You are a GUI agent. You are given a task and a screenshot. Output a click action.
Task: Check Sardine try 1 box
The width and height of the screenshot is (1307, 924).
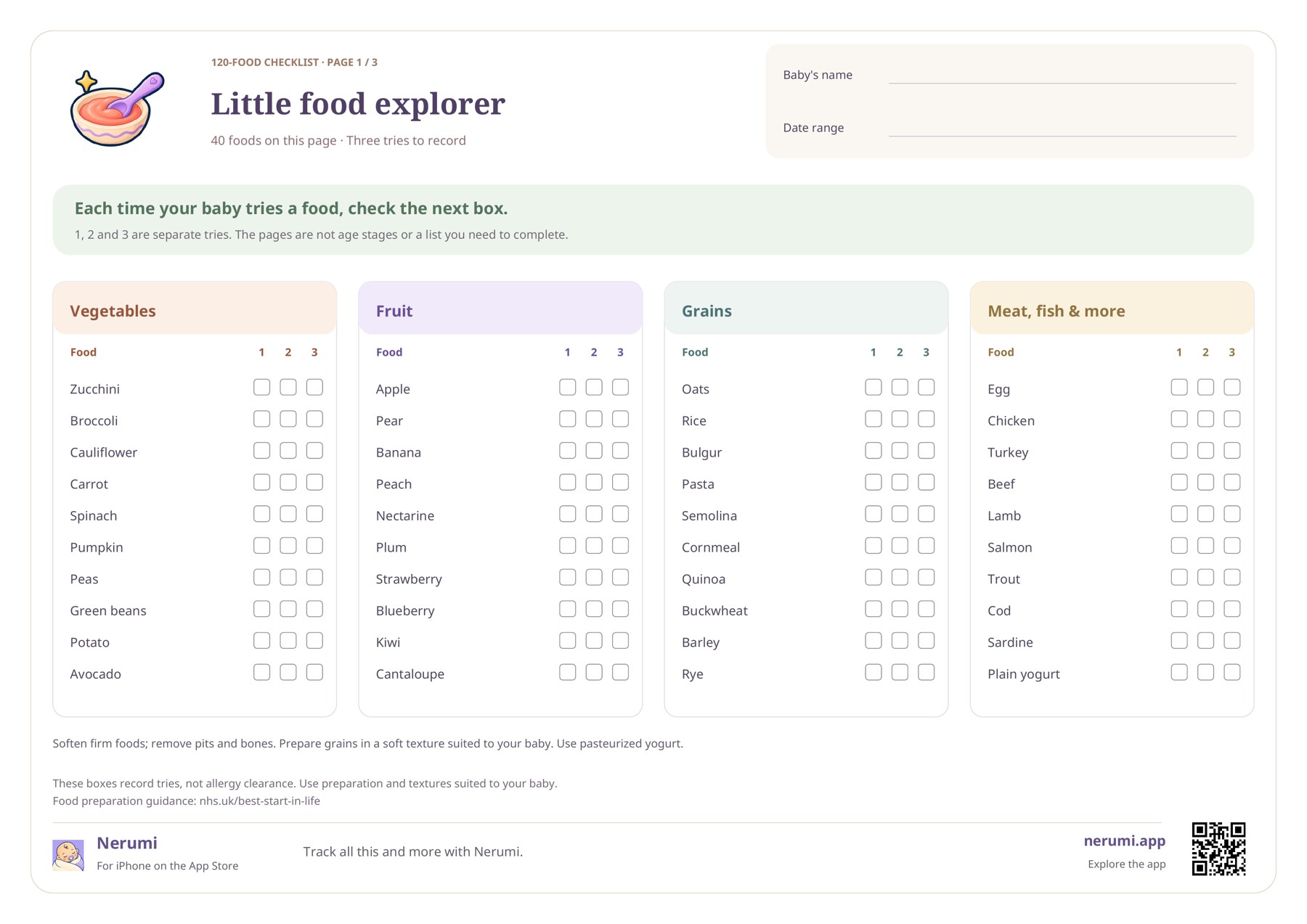point(1179,641)
